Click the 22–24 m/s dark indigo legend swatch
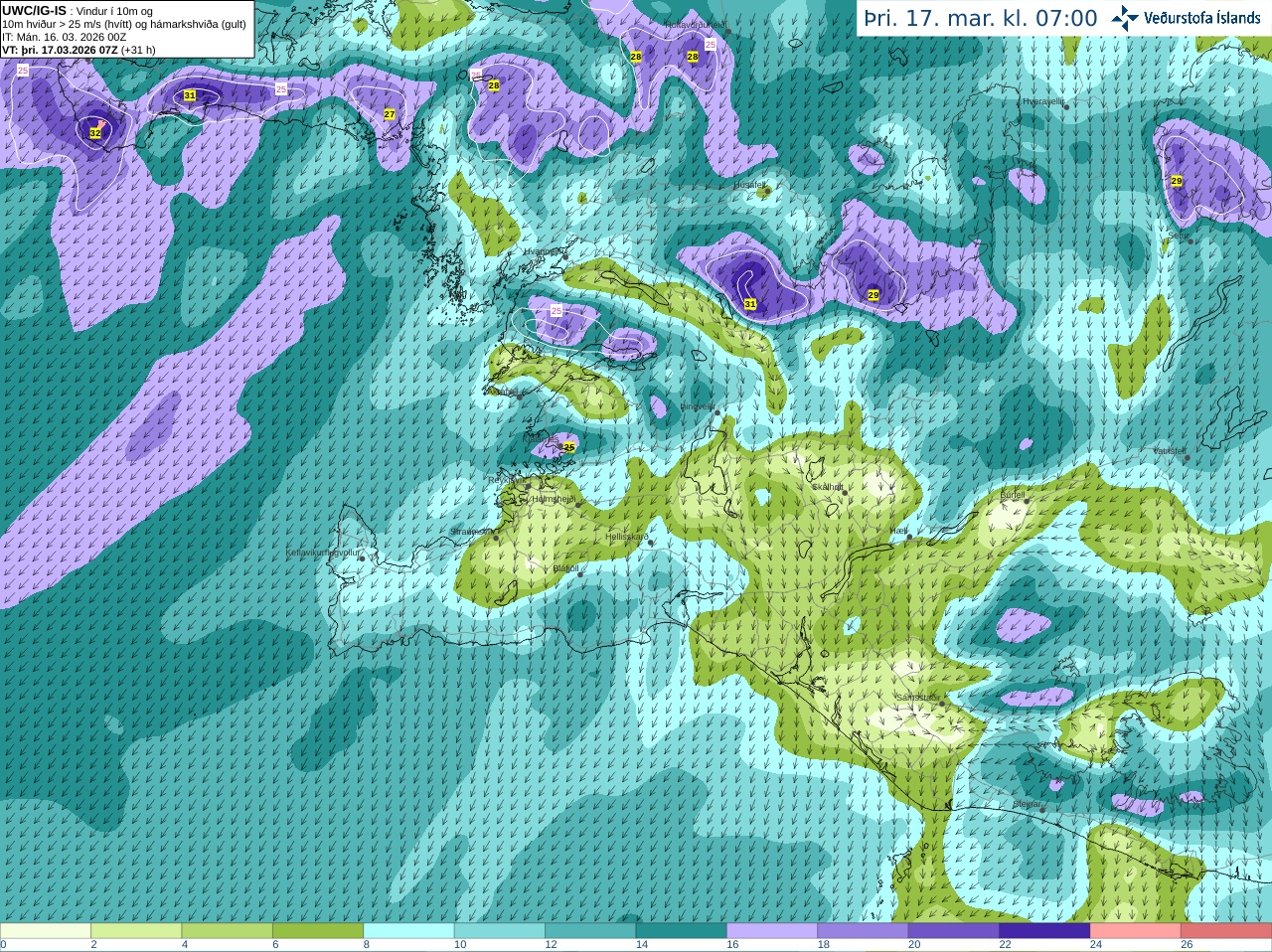The width and height of the screenshot is (1272, 952). pyautogui.click(x=1045, y=931)
